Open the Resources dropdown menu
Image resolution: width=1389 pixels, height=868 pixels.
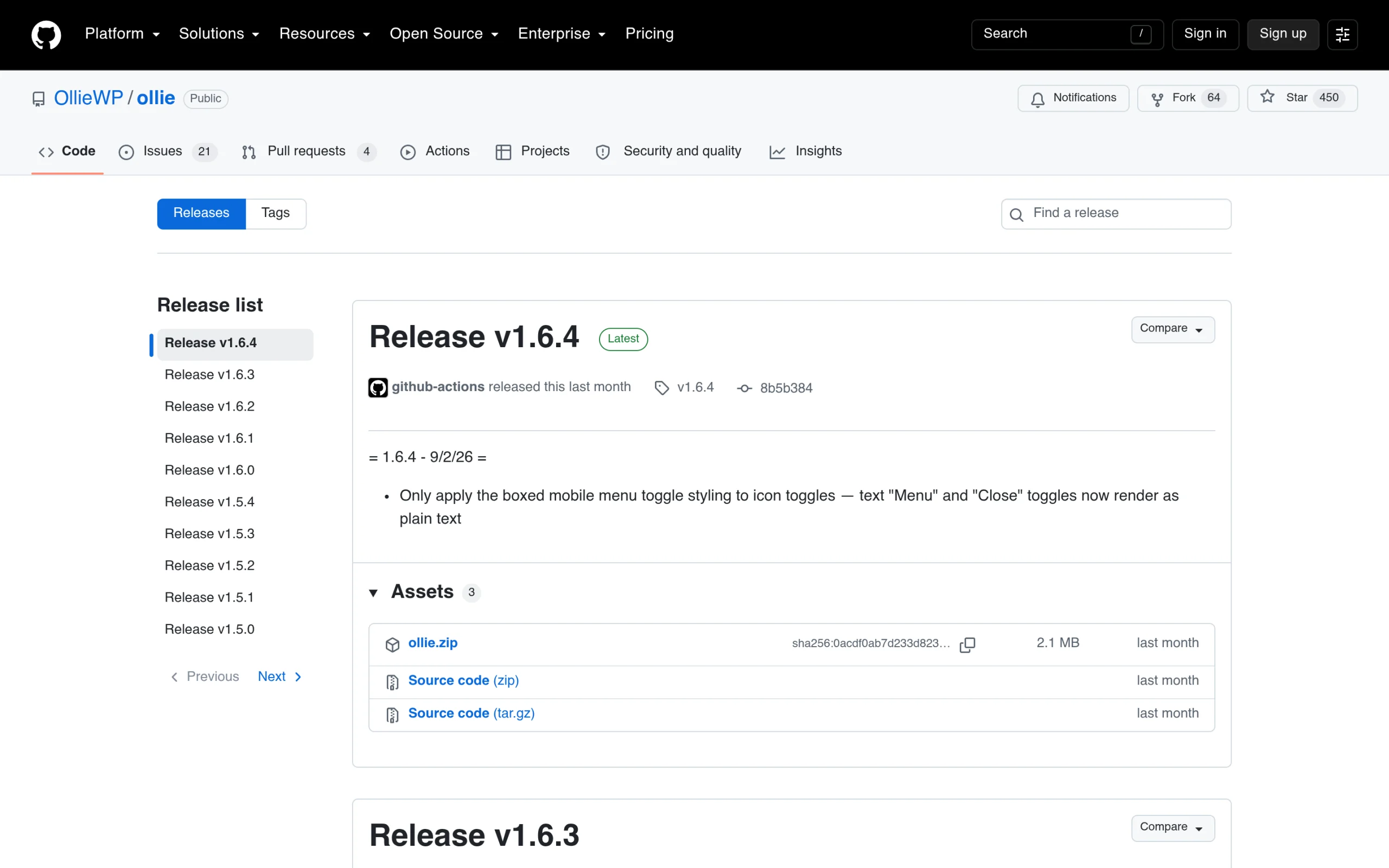tap(324, 34)
